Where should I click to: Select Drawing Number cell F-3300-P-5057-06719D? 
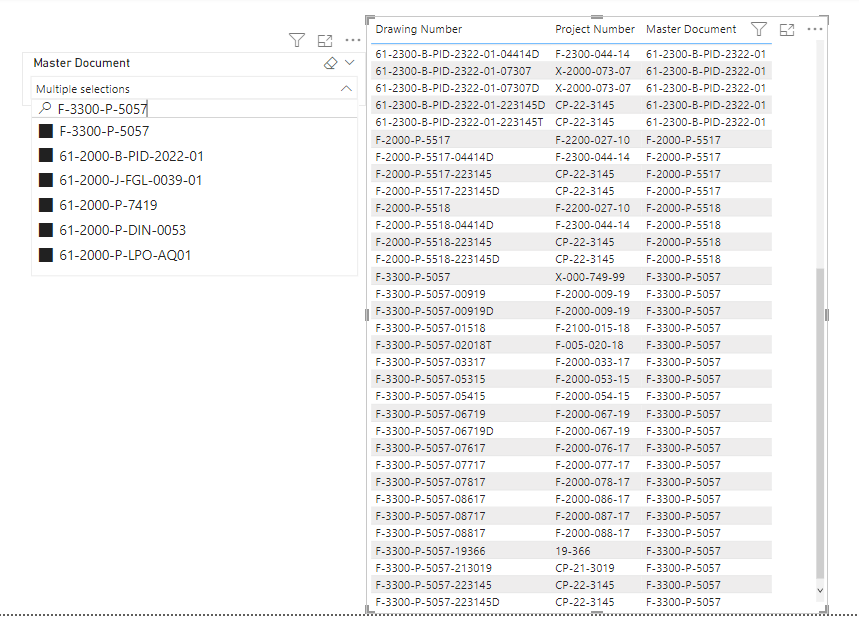[434, 431]
